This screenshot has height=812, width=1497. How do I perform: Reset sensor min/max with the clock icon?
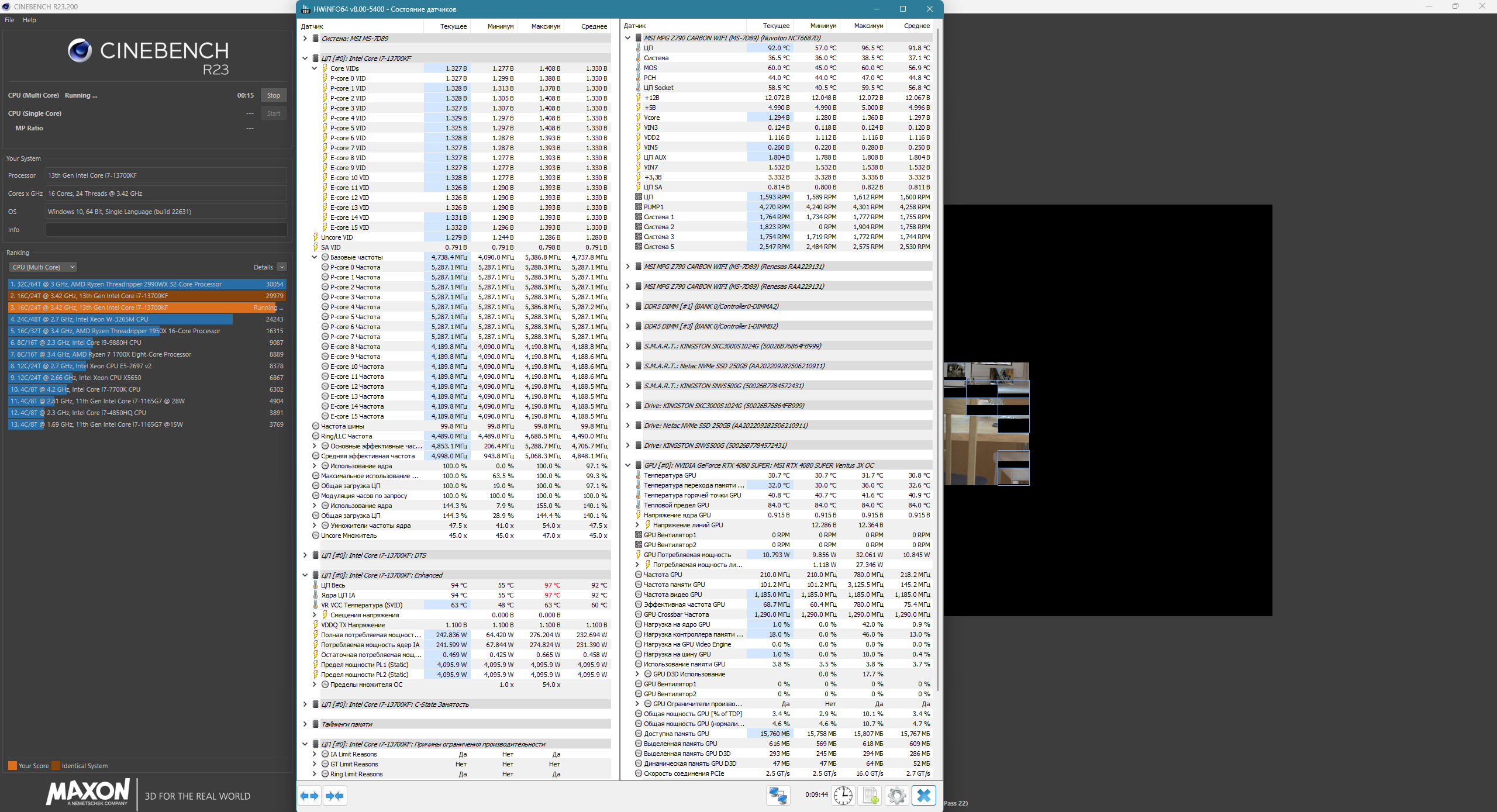(843, 796)
